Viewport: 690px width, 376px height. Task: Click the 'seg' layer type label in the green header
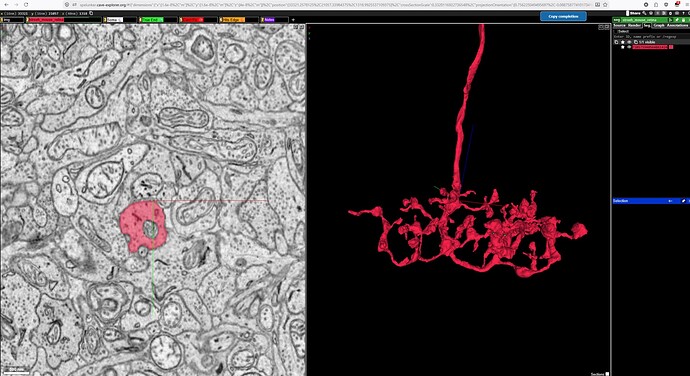click(617, 20)
